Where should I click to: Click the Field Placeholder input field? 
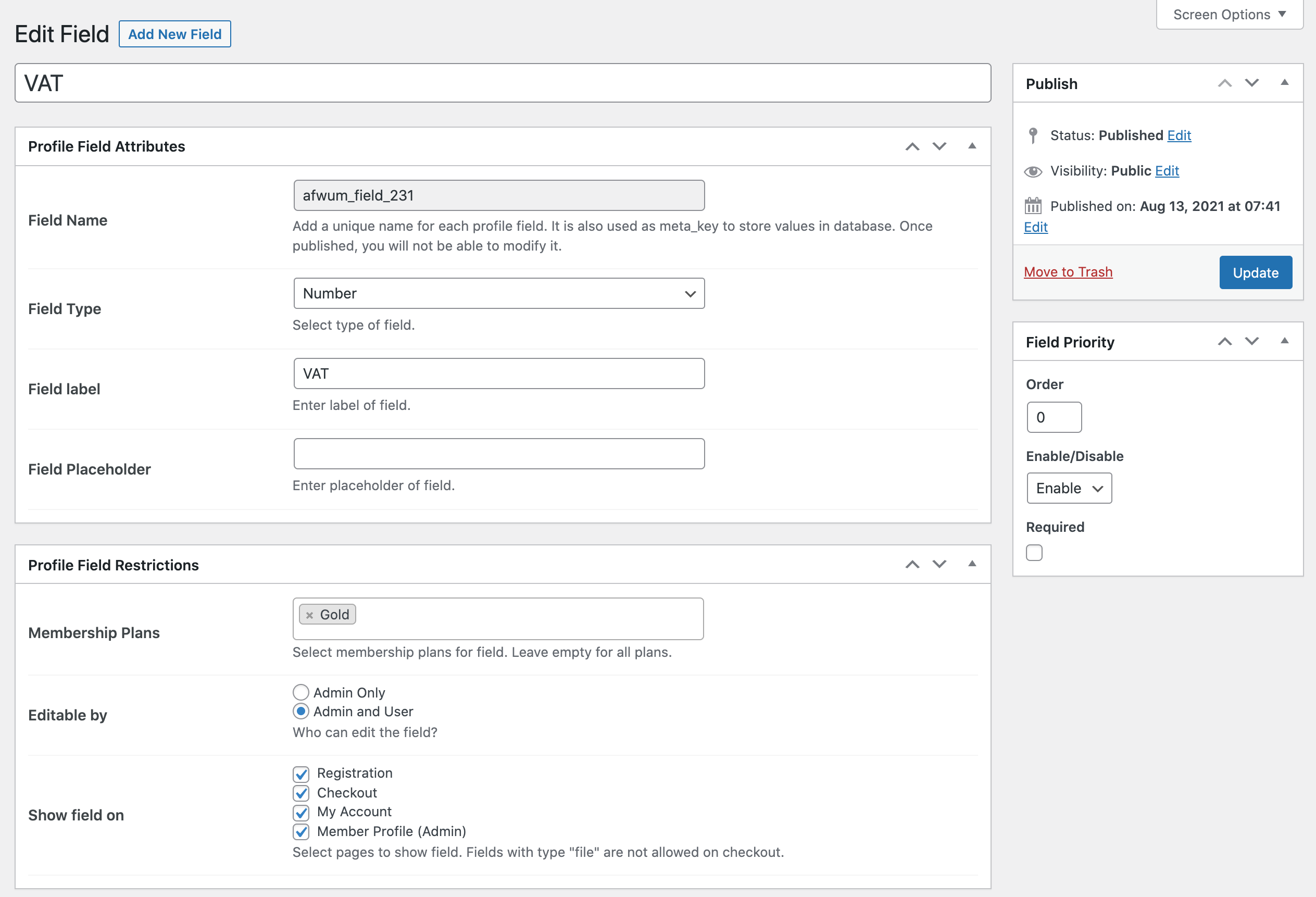click(498, 453)
